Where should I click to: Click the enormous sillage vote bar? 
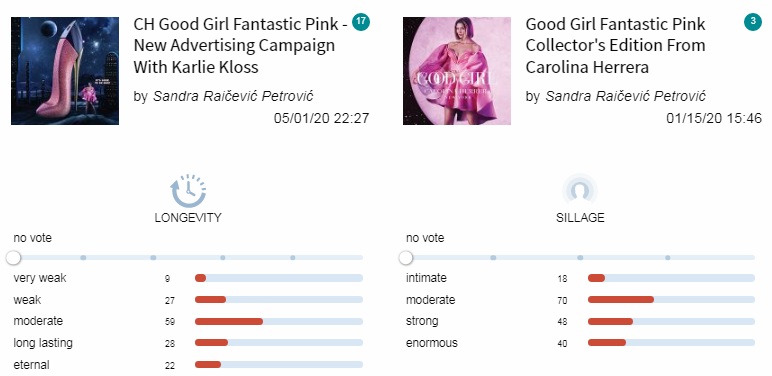(x=671, y=343)
